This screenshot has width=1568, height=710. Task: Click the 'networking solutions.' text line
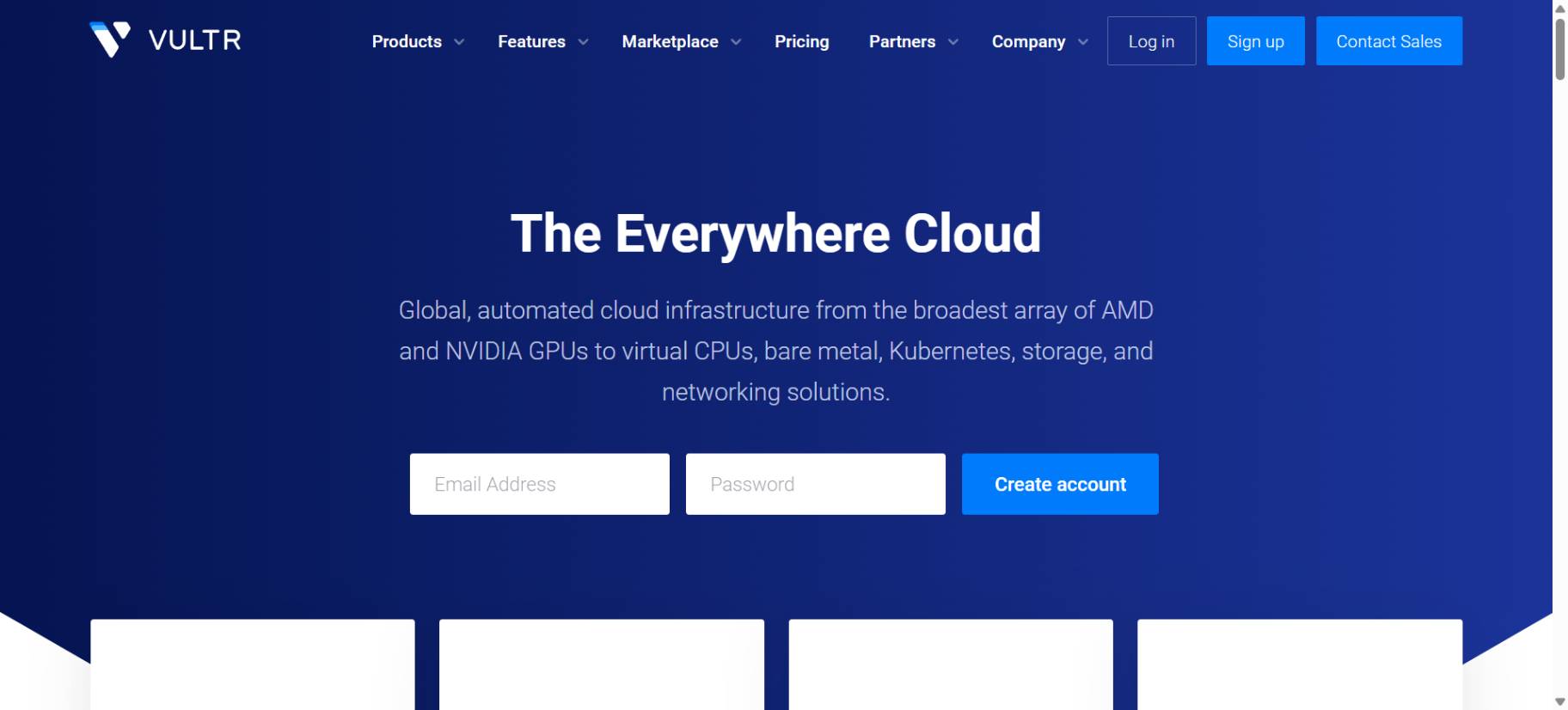[x=775, y=392]
